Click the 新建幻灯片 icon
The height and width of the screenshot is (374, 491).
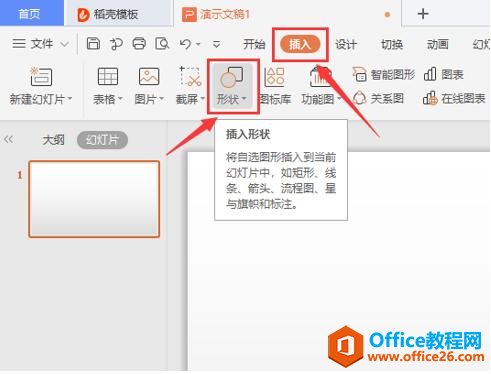41,76
